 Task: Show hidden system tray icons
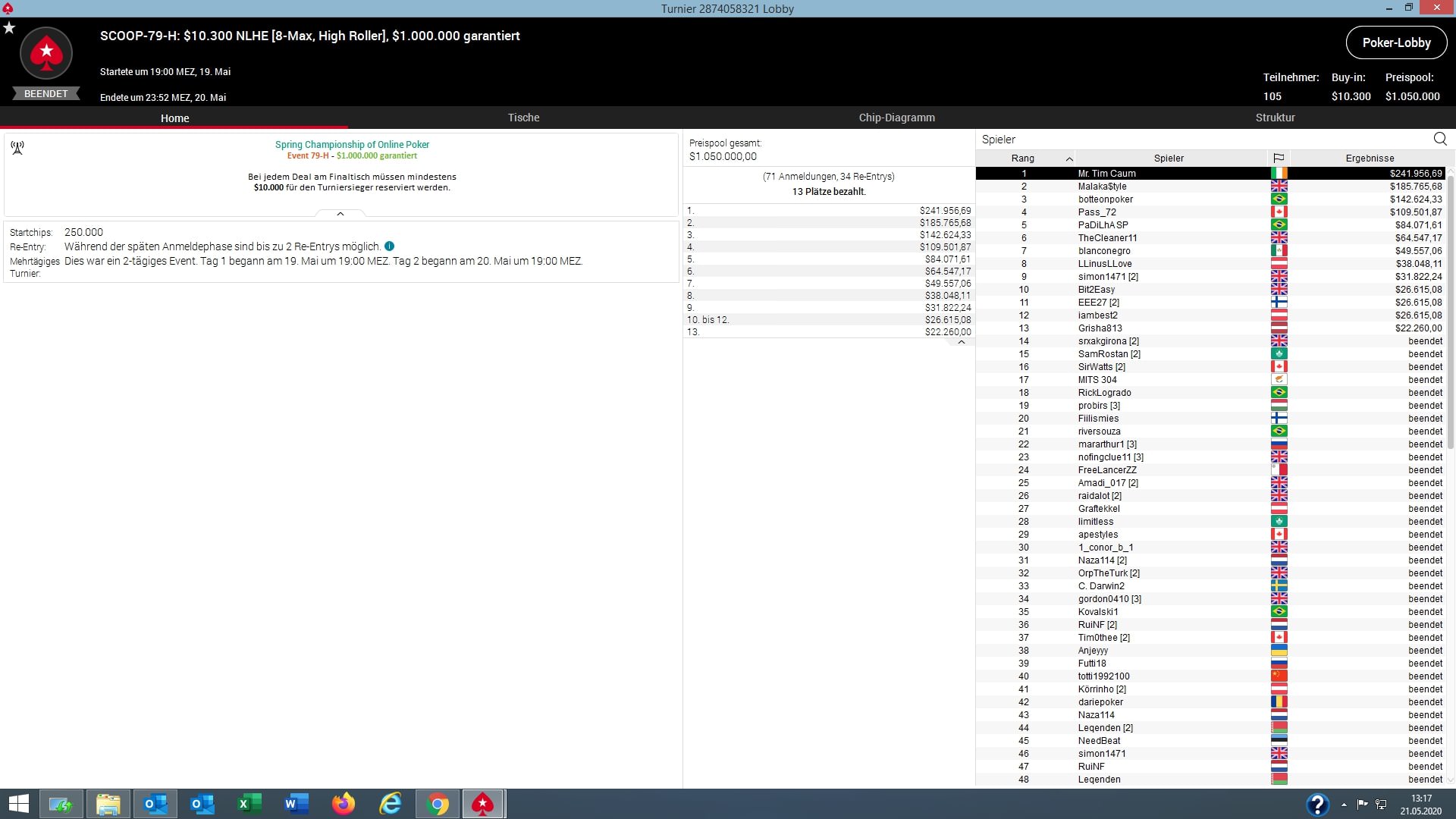tap(1344, 805)
